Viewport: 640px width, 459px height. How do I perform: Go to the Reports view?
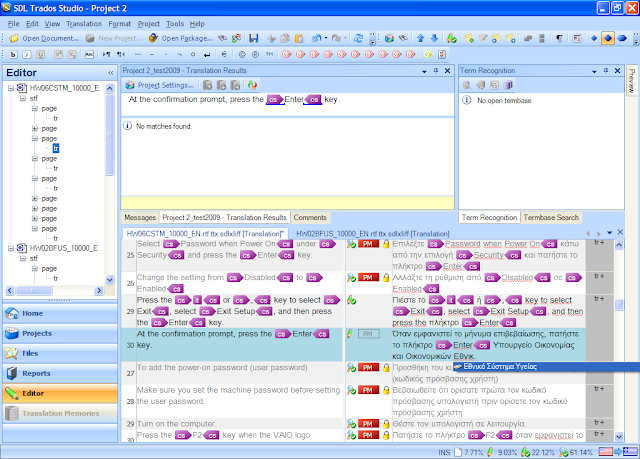60,373
